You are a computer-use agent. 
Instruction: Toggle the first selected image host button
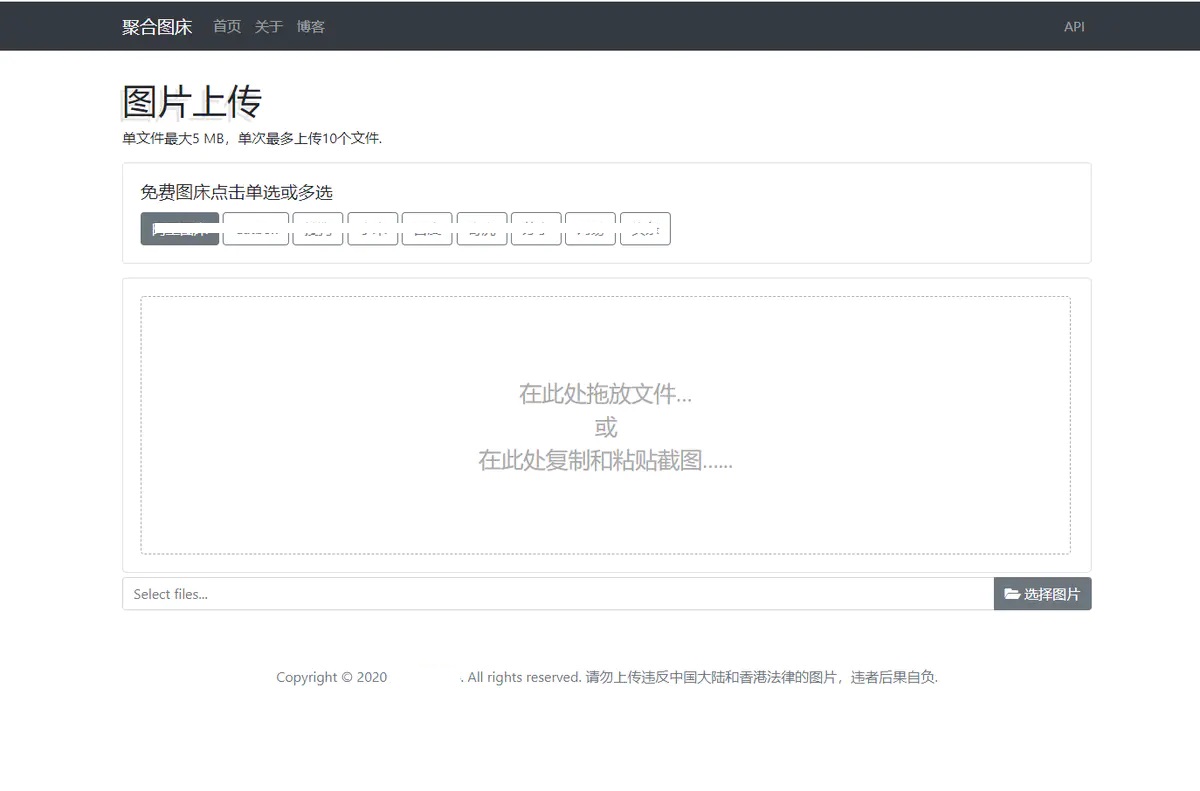tap(179, 228)
